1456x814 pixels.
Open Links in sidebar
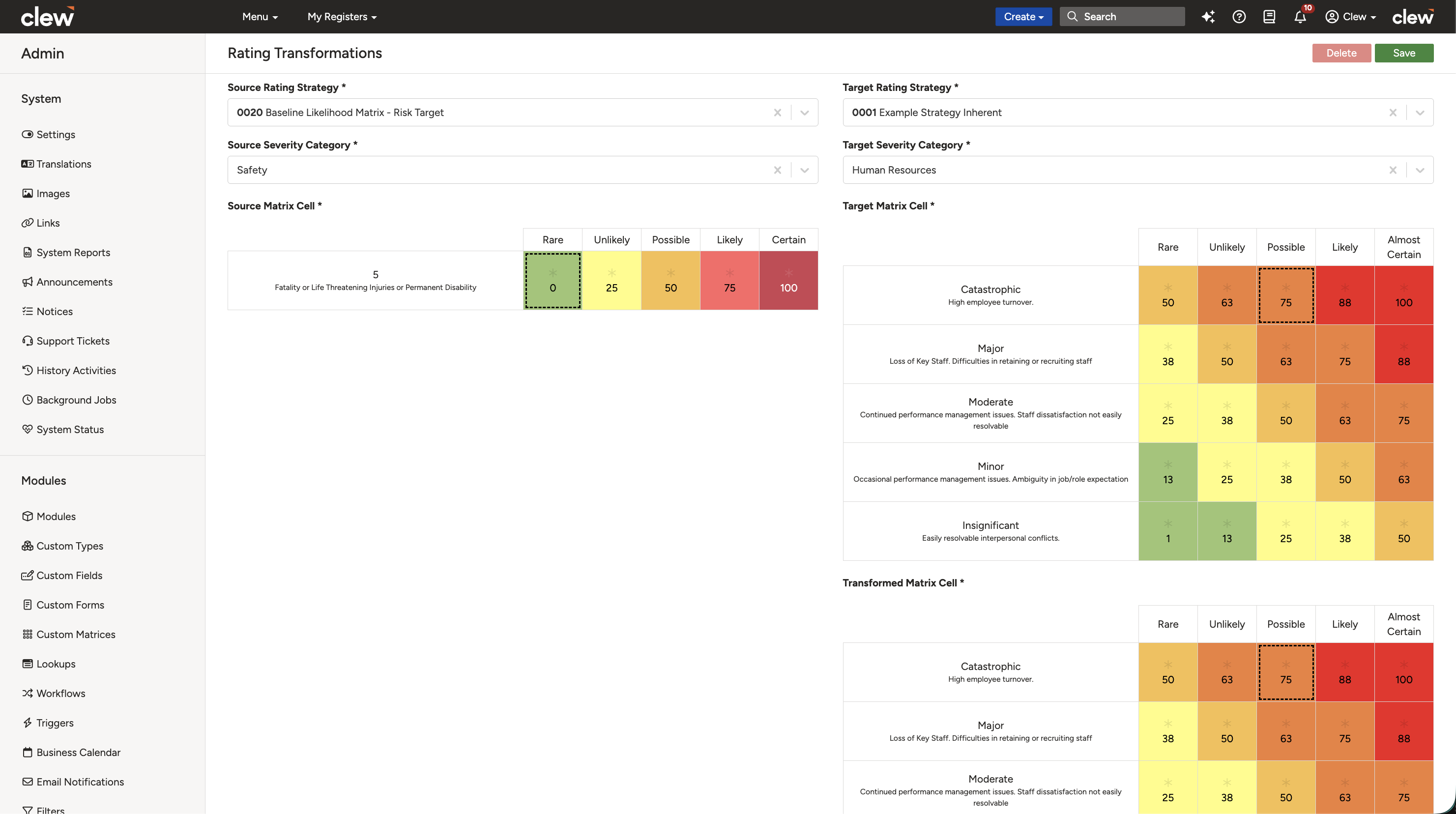[x=40, y=223]
